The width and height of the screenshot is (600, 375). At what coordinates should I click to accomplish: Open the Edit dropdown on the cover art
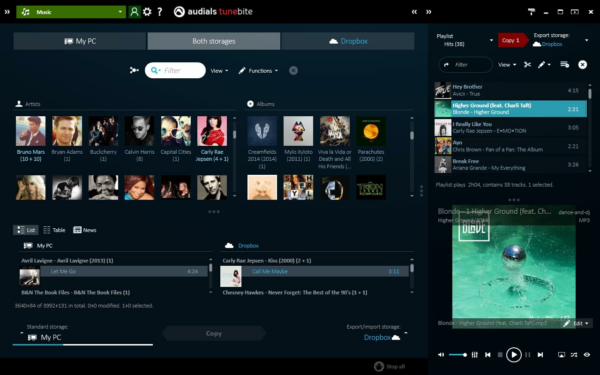pos(576,323)
